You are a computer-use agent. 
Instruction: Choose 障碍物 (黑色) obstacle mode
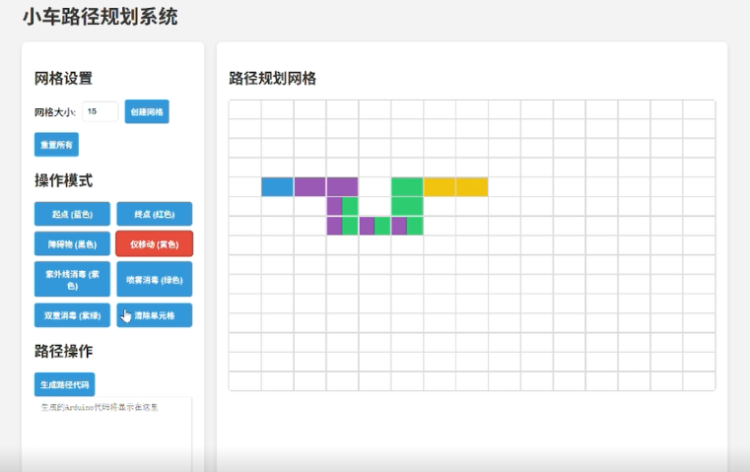(72, 243)
